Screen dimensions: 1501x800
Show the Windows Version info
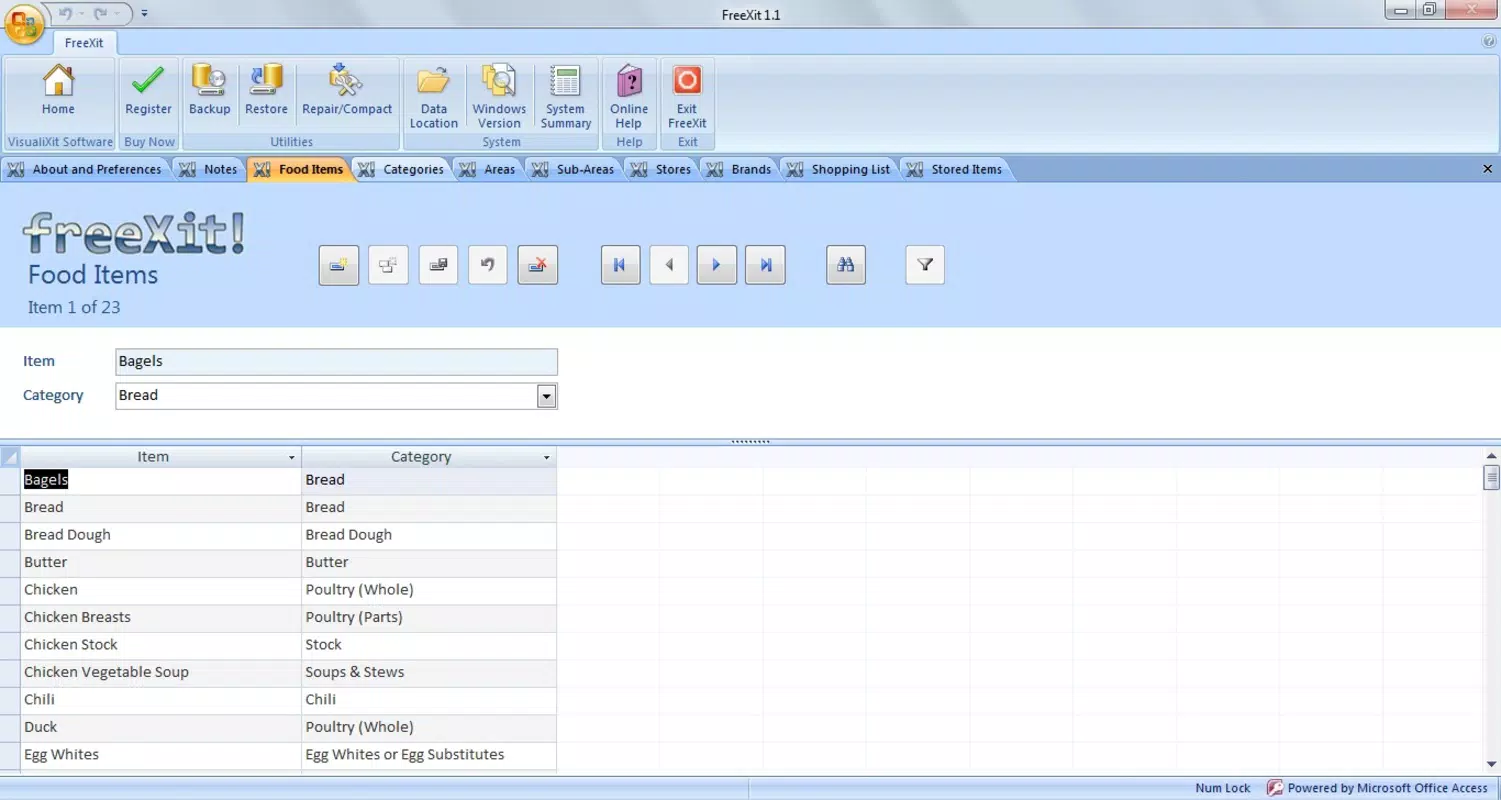click(x=499, y=96)
